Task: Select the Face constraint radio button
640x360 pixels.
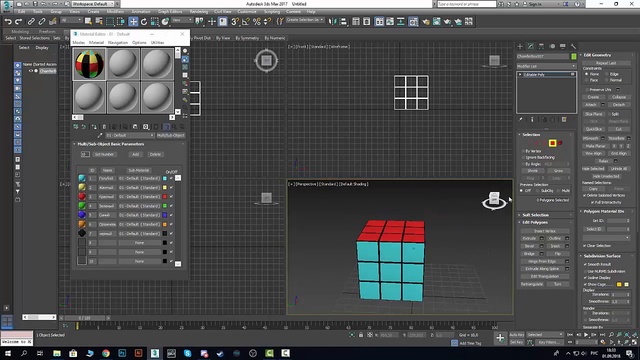Action: (587, 80)
